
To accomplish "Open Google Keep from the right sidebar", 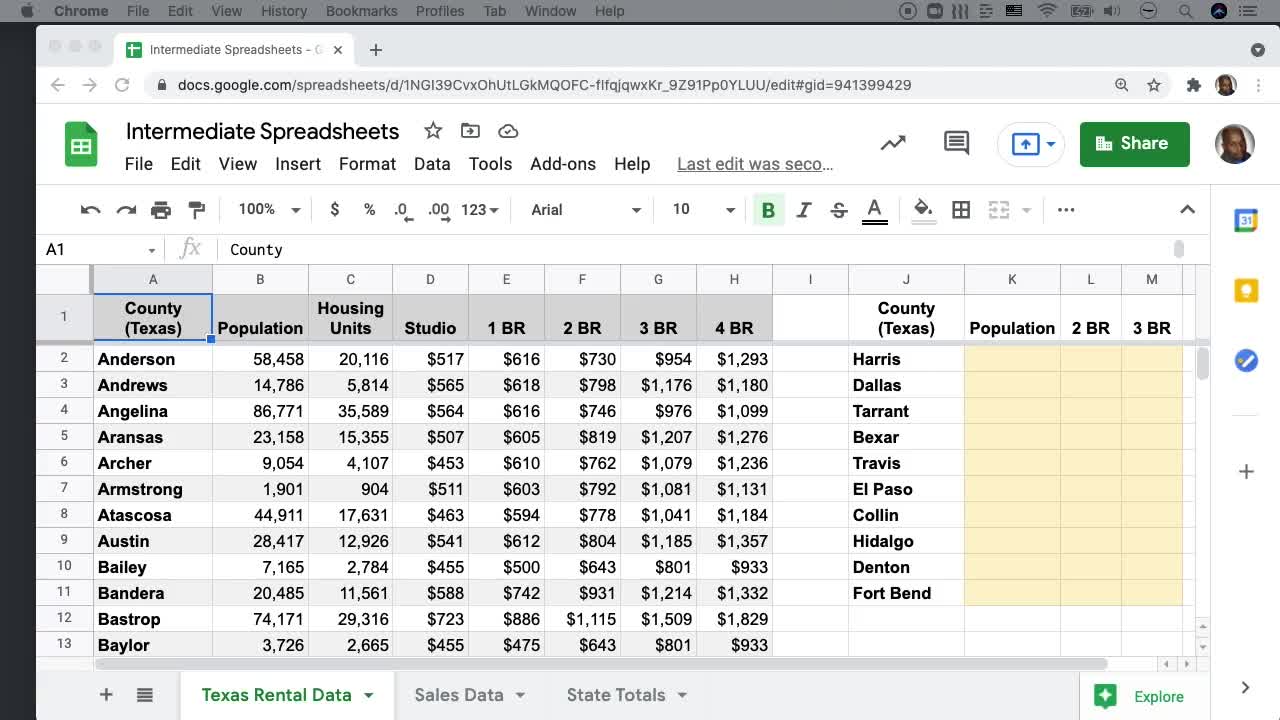I will point(1245,289).
